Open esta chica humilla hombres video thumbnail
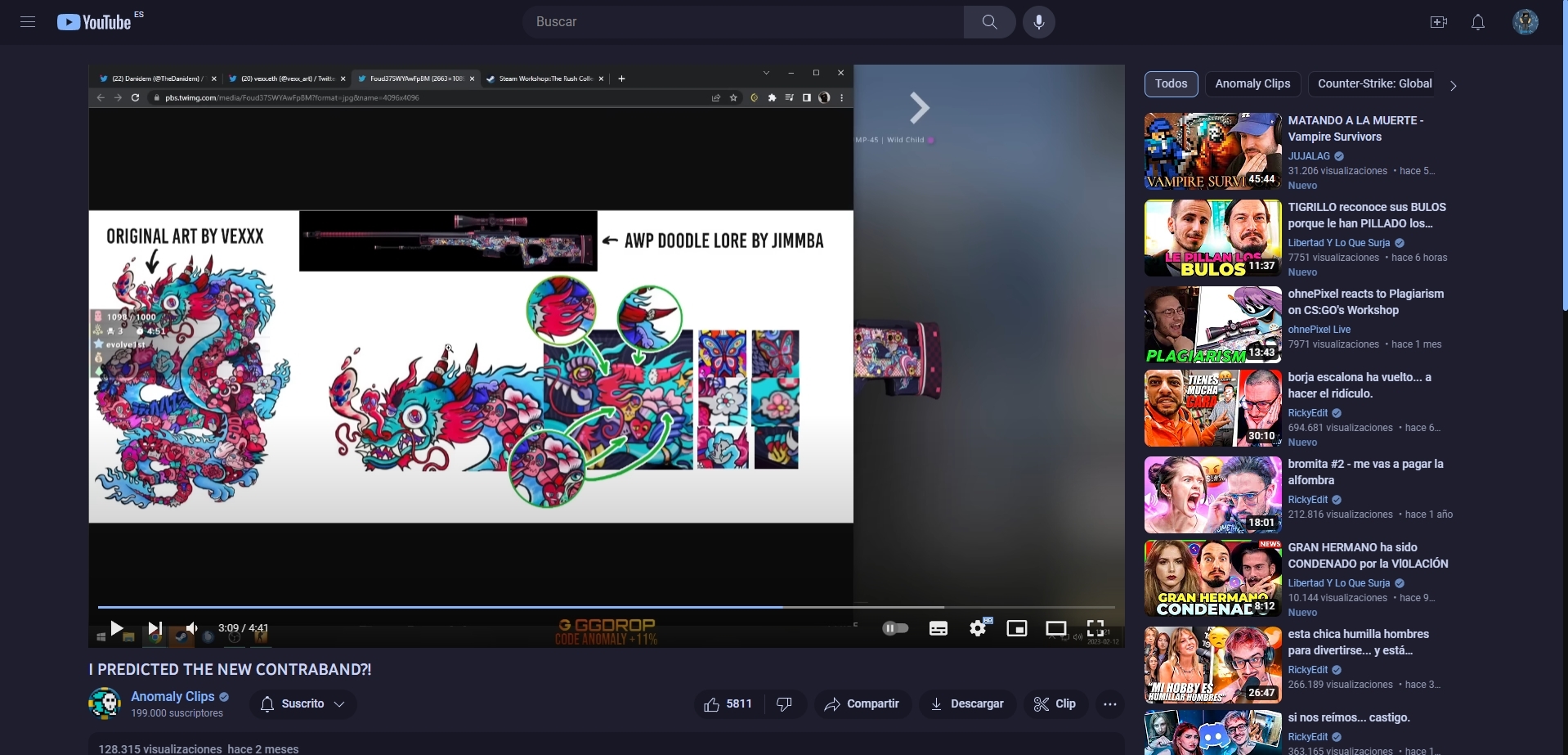 [x=1212, y=665]
